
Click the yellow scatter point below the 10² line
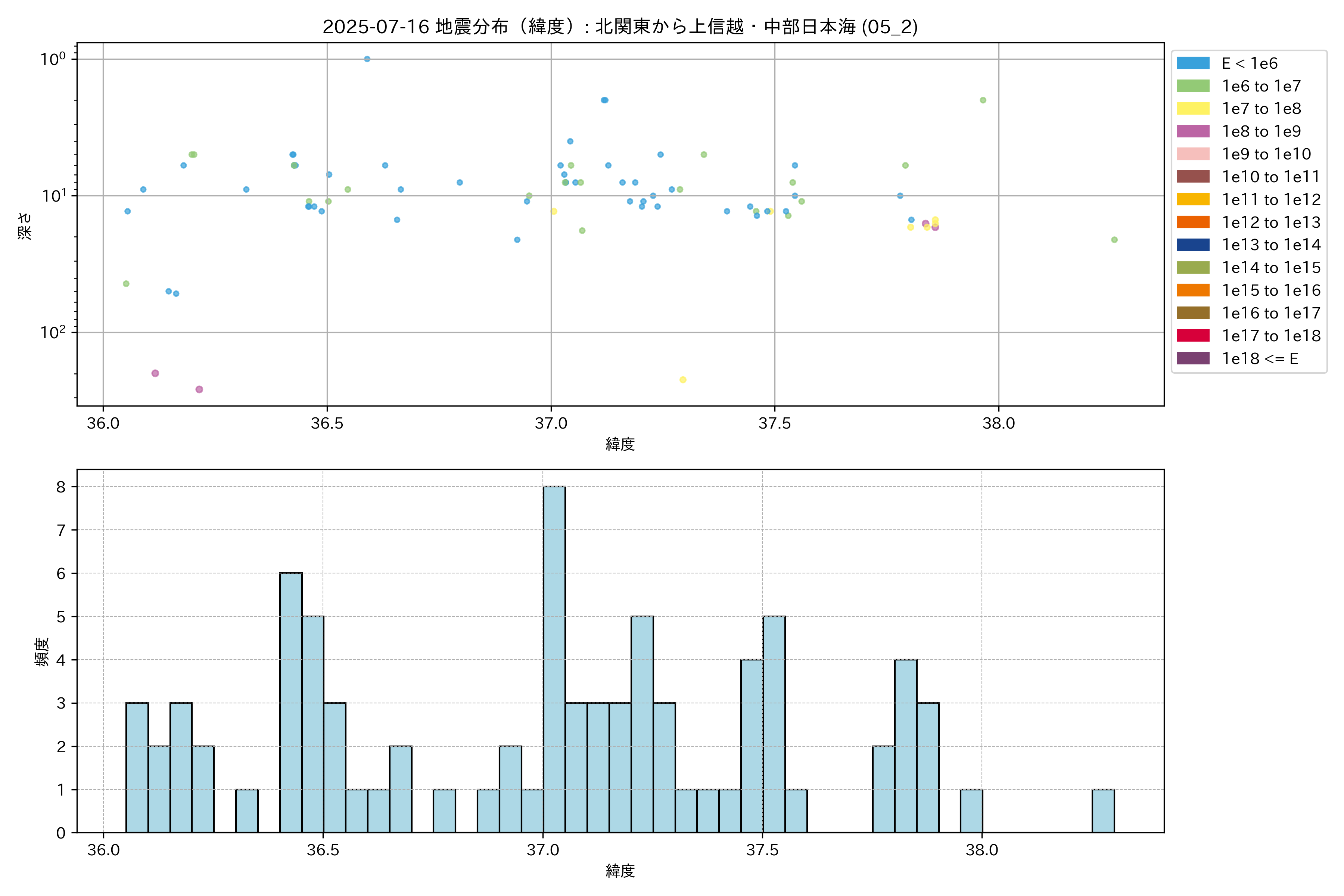click(683, 379)
